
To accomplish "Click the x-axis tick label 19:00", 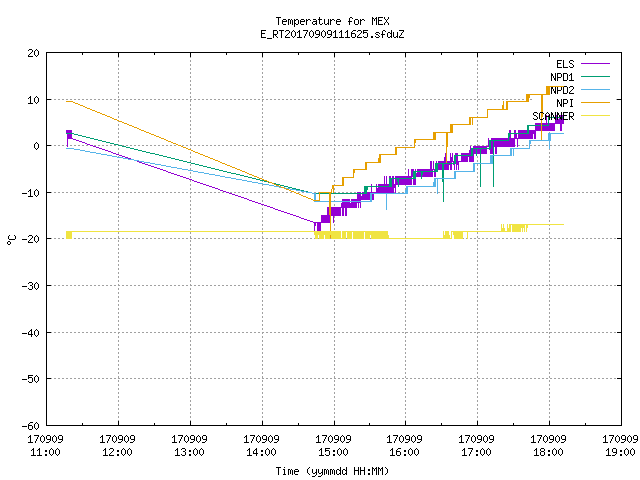I will pos(620,452).
